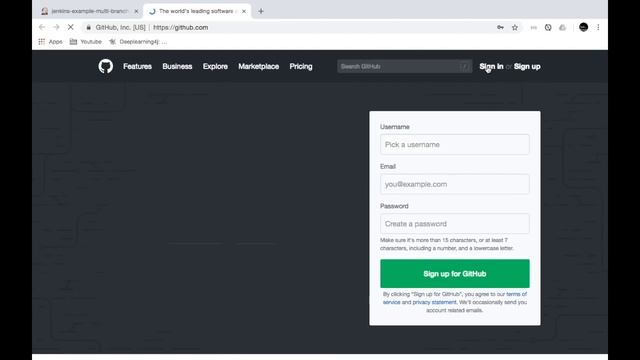Open the Features nav item
The image size is (640, 360).
pos(137,67)
